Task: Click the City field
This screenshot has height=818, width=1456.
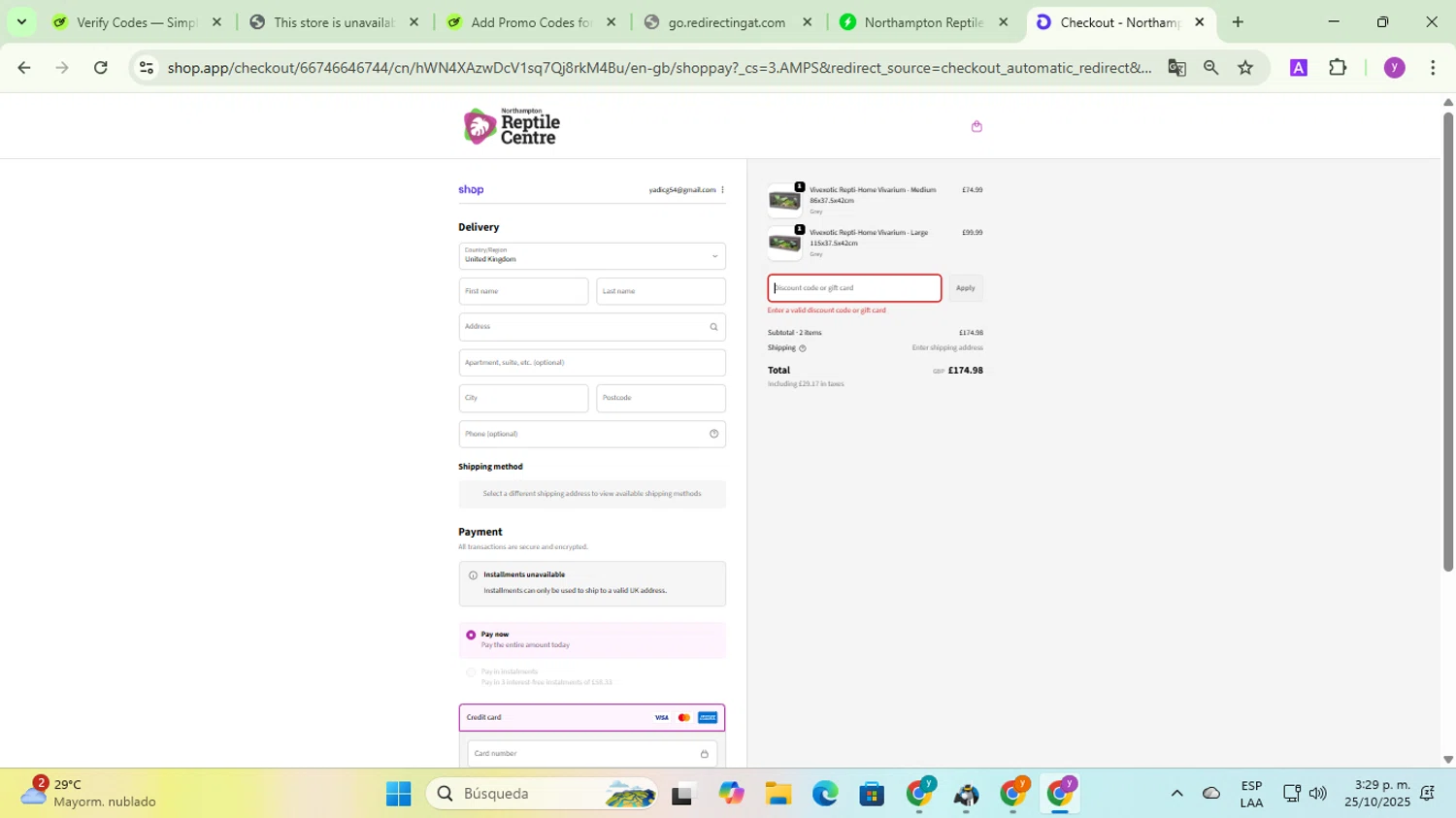Action: [523, 398]
